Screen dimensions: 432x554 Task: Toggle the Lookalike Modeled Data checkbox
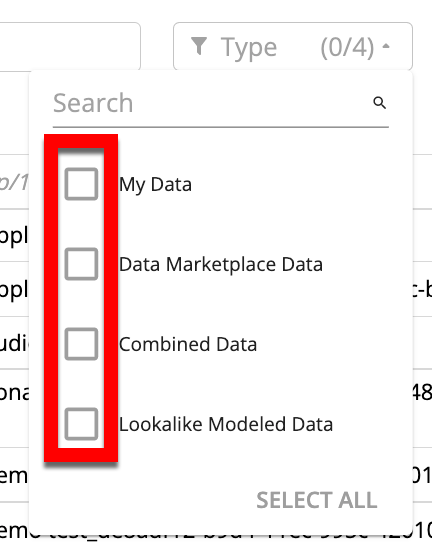tap(81, 424)
